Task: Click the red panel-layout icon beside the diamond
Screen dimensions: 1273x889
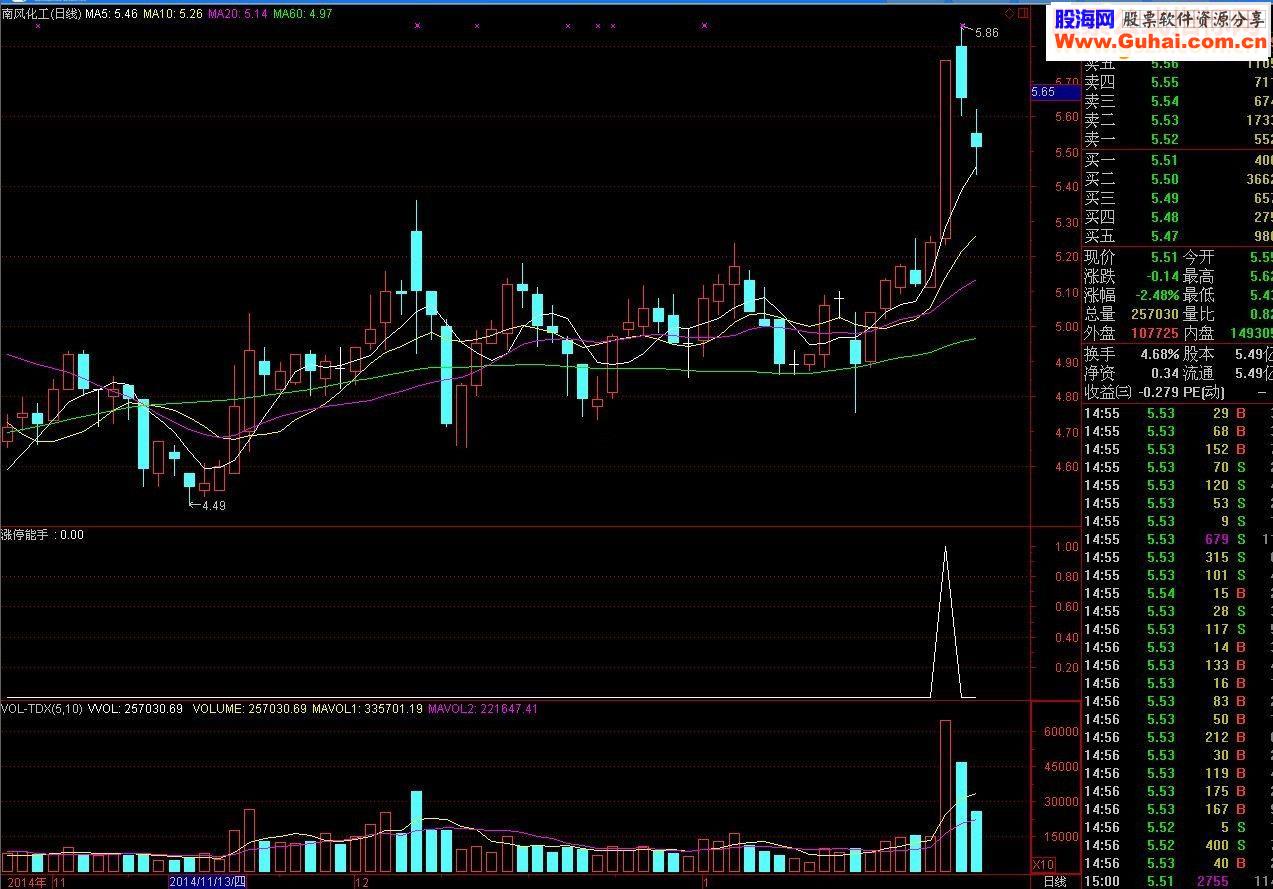Action: 1022,13
